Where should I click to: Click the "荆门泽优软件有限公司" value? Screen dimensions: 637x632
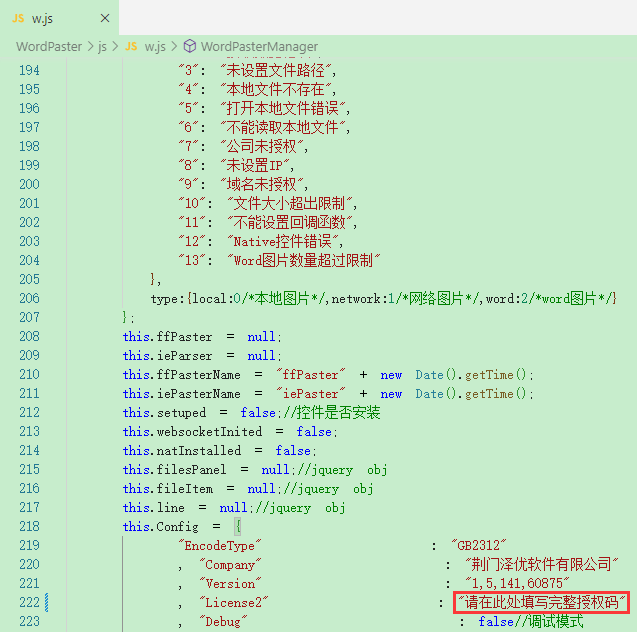click(x=541, y=565)
